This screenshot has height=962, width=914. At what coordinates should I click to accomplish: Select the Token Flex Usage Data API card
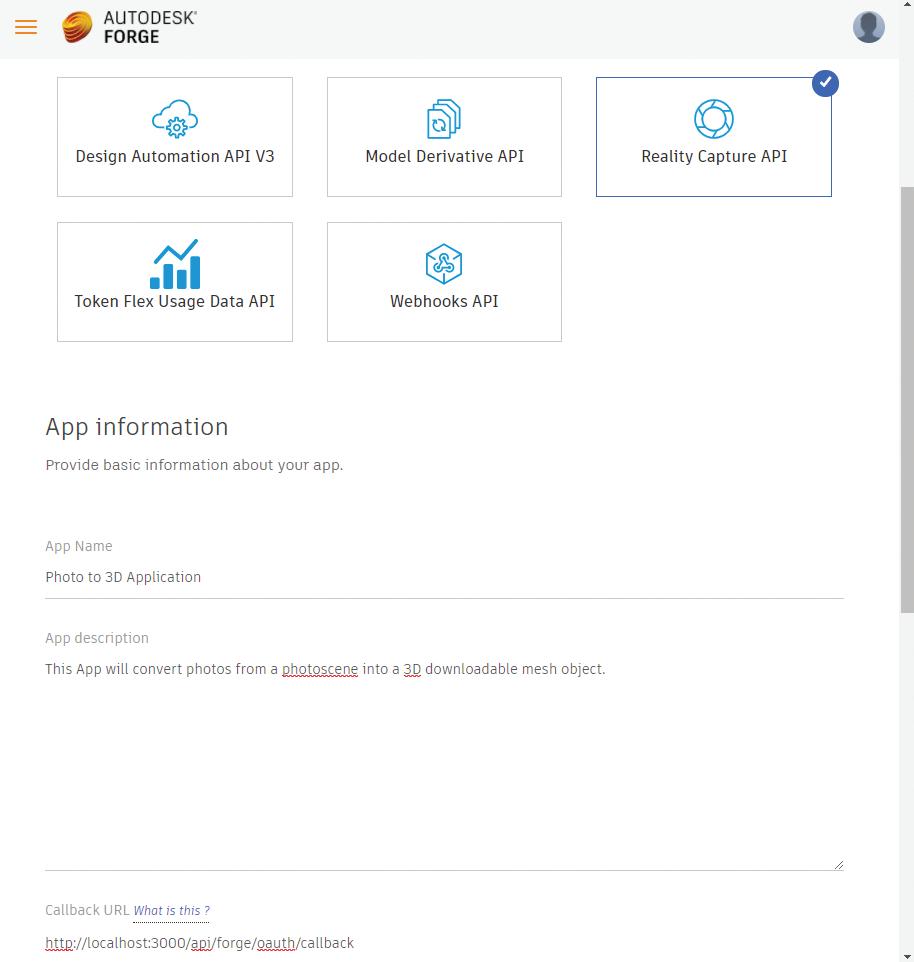pos(175,282)
